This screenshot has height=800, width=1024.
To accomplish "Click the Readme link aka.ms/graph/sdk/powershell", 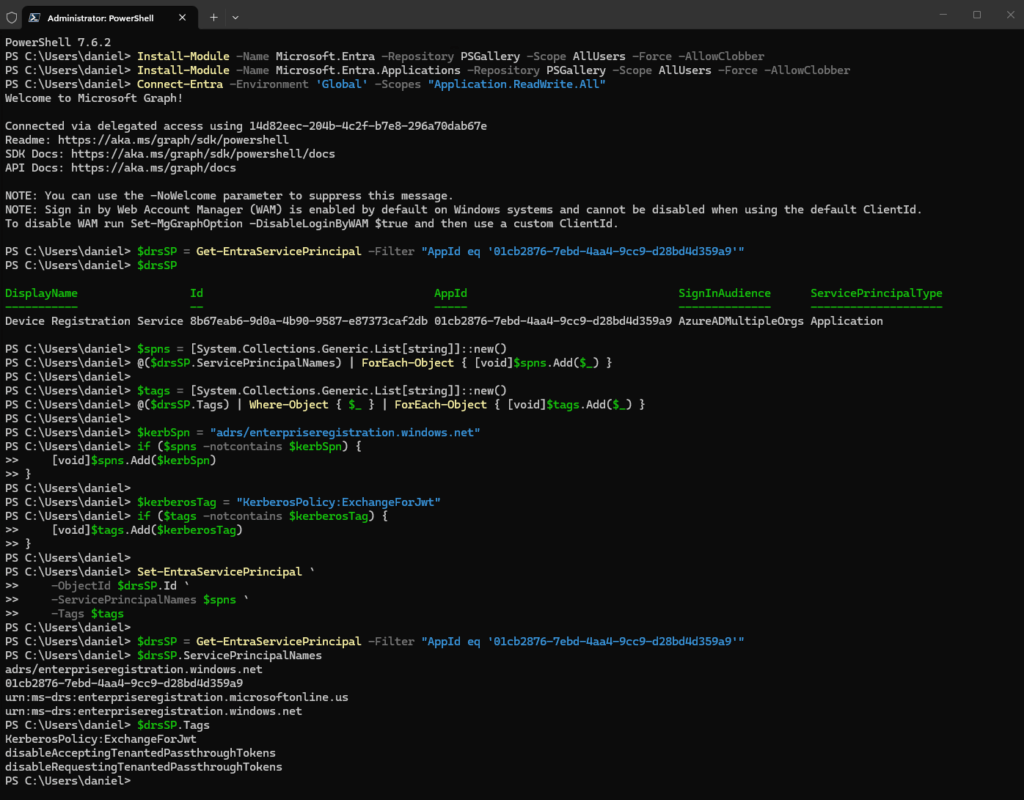I will pos(173,140).
